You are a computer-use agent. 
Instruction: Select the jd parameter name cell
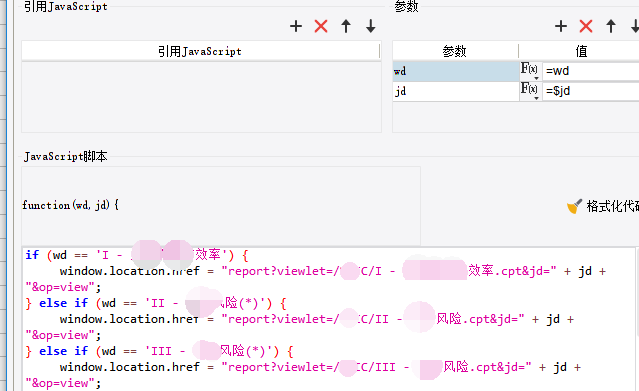click(x=456, y=91)
